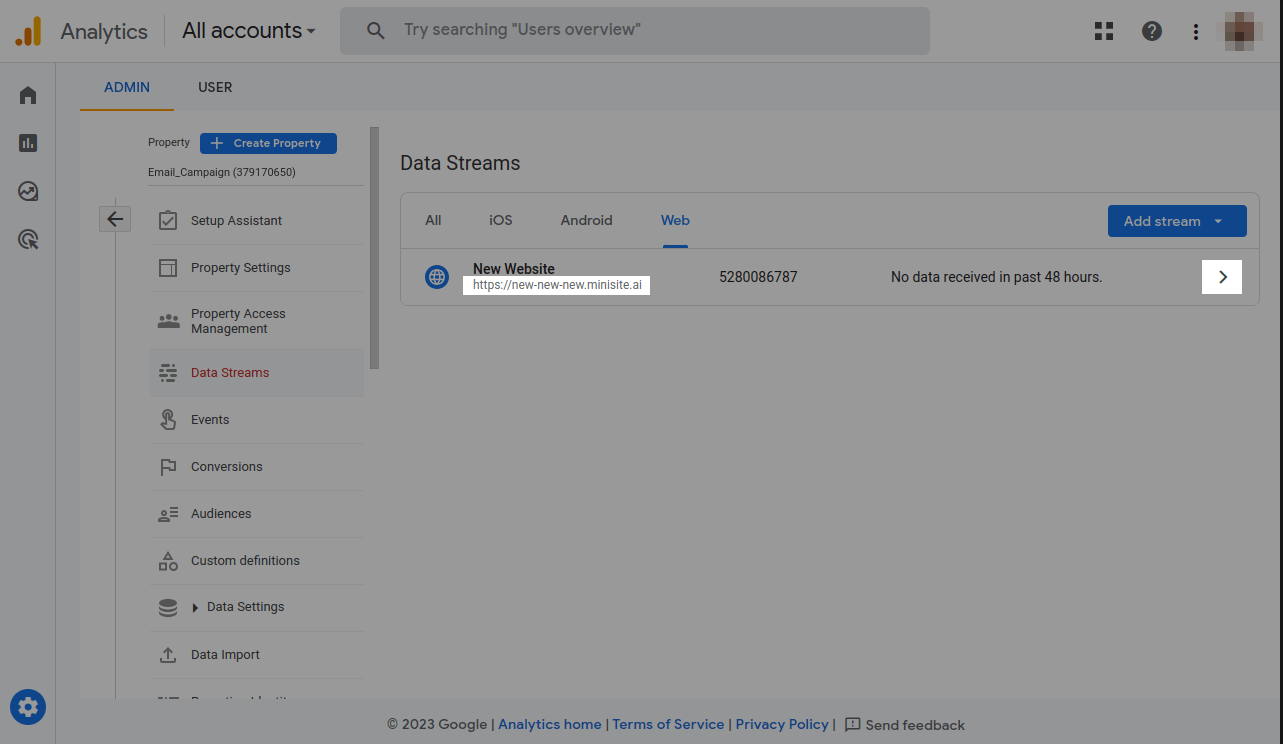Open the Conversions menu item
The image size is (1283, 744).
227,467
